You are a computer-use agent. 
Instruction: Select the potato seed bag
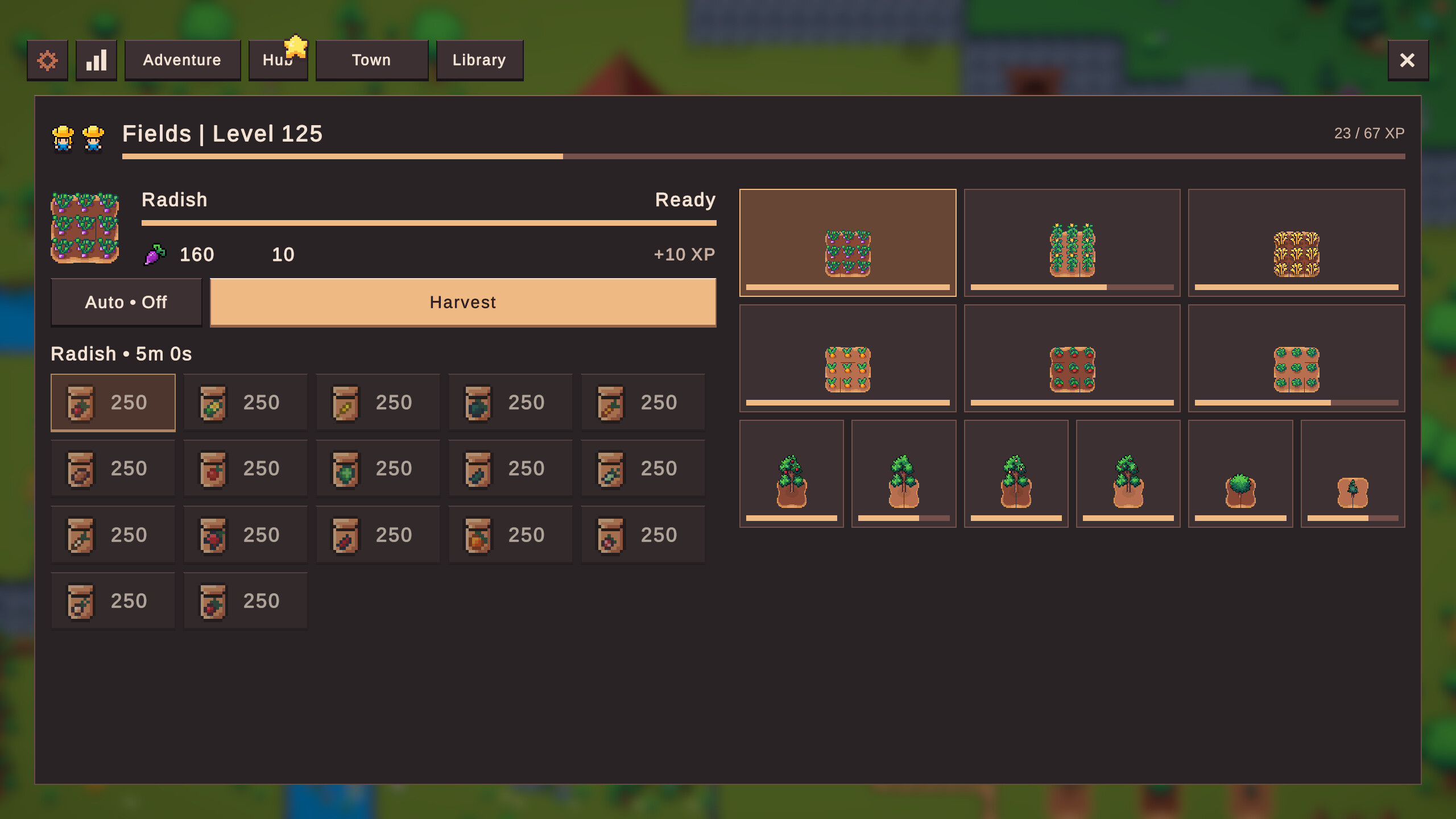click(x=113, y=469)
